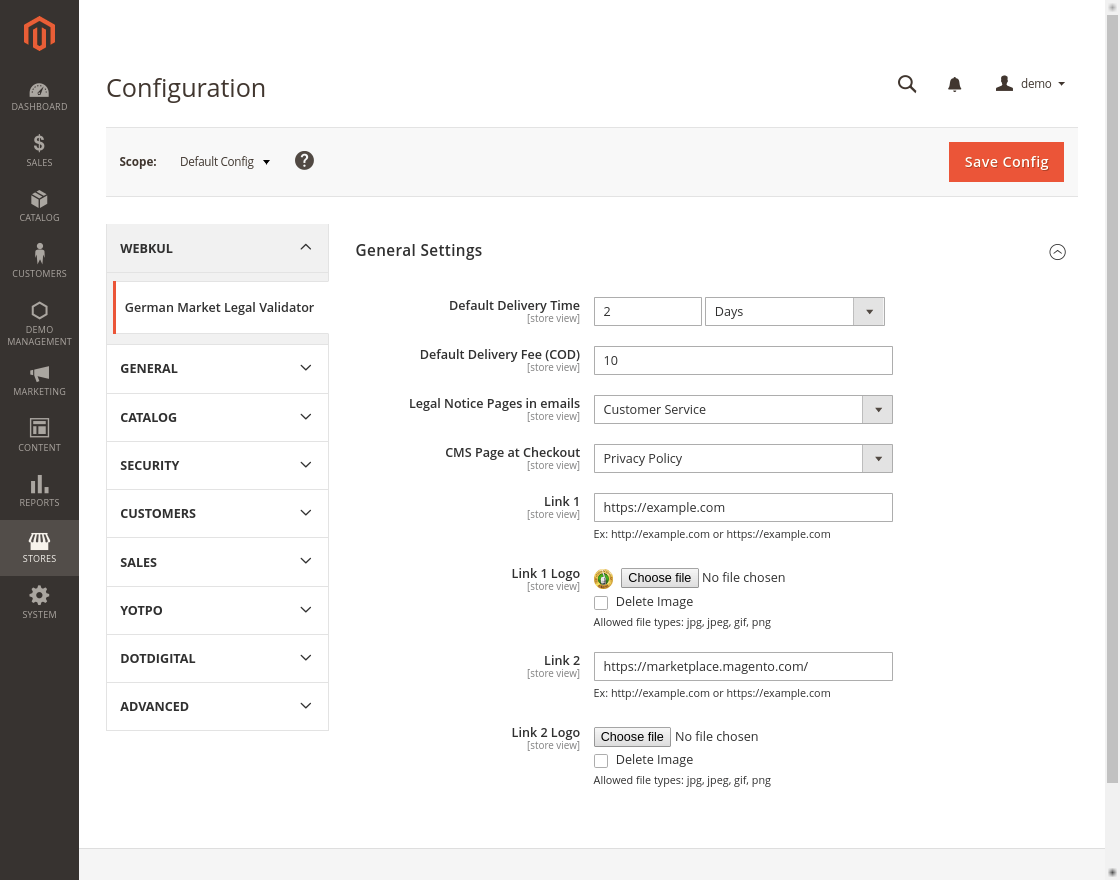Click 'Allowed file types' note under Link 1 Logo
Image resolution: width=1120 pixels, height=880 pixels.
[682, 622]
